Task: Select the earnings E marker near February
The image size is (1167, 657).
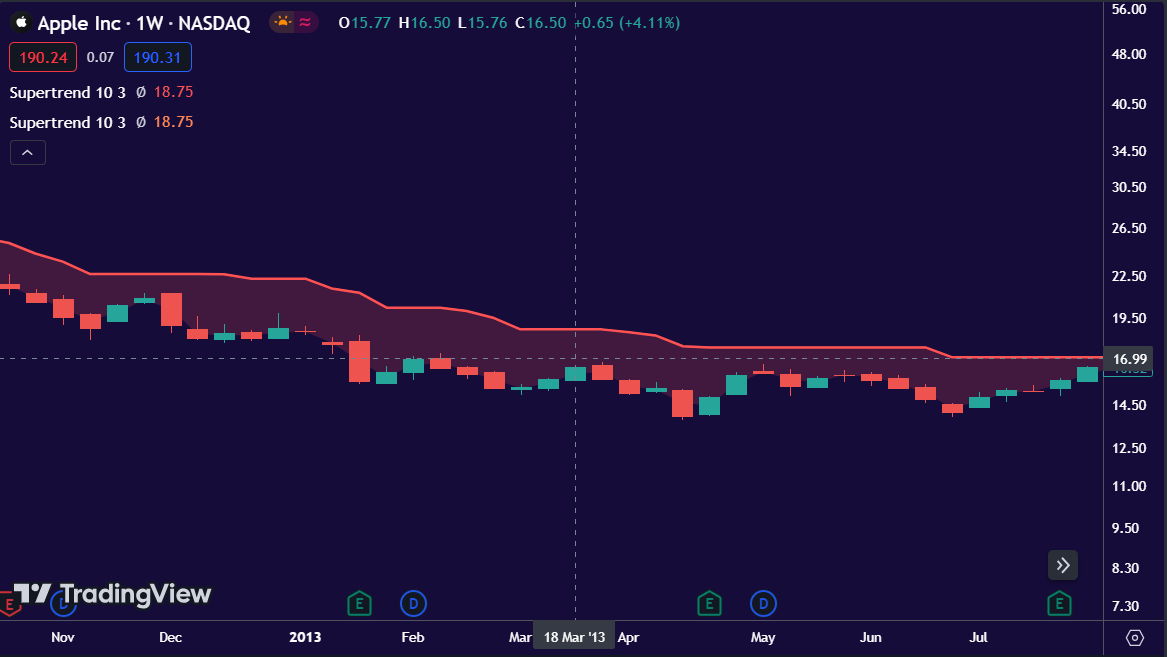Action: [359, 603]
